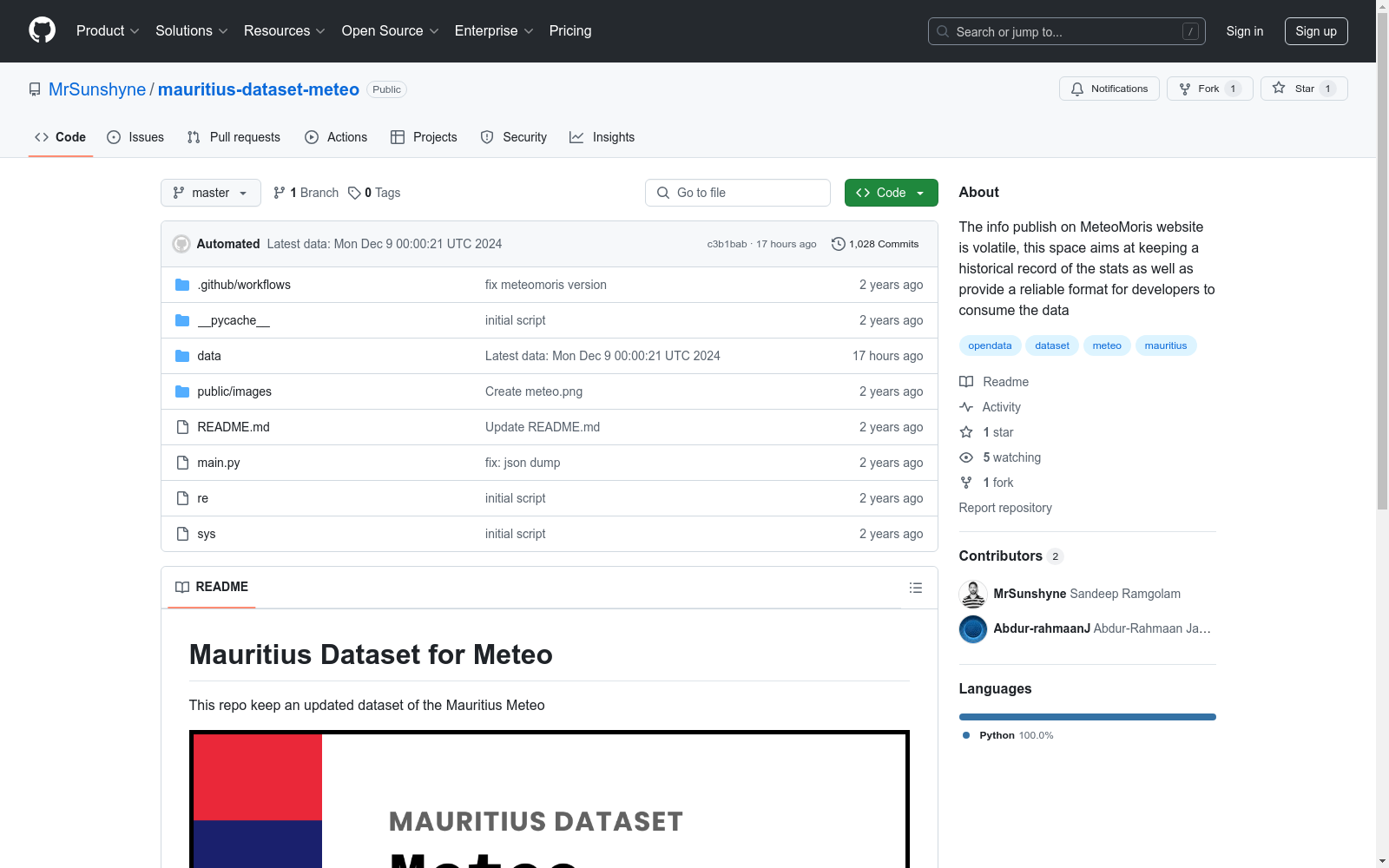This screenshot has width=1389, height=868.
Task: Click the star icon in Star button
Action: pyautogui.click(x=1279, y=88)
